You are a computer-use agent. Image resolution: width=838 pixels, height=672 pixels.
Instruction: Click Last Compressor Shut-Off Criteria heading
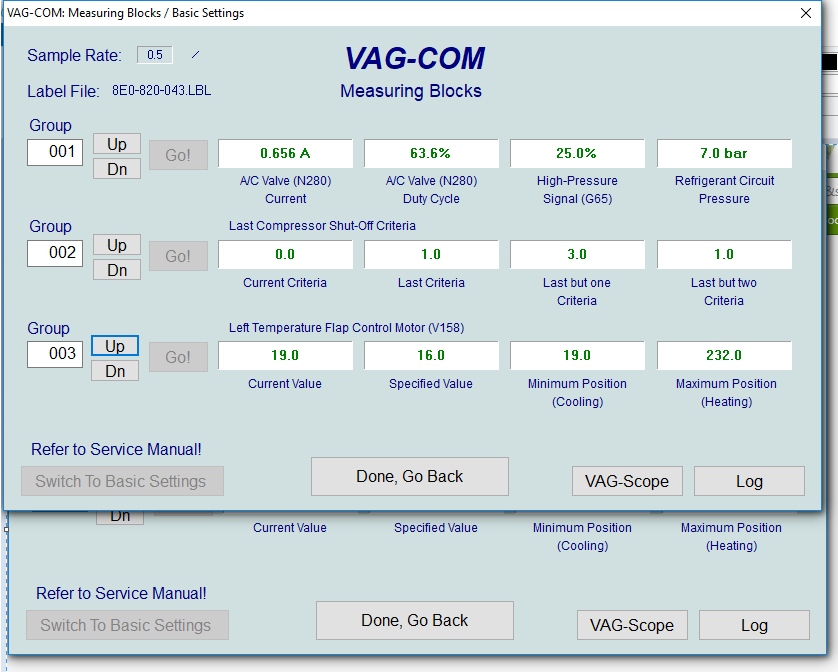322,226
